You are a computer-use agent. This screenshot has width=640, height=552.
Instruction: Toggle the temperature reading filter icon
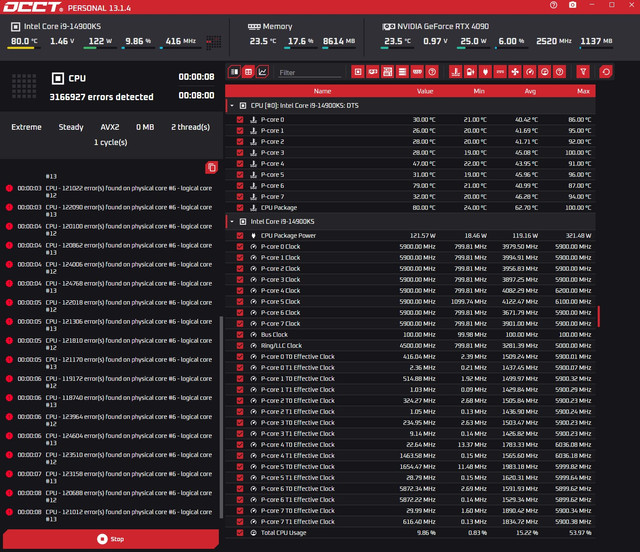[456, 72]
